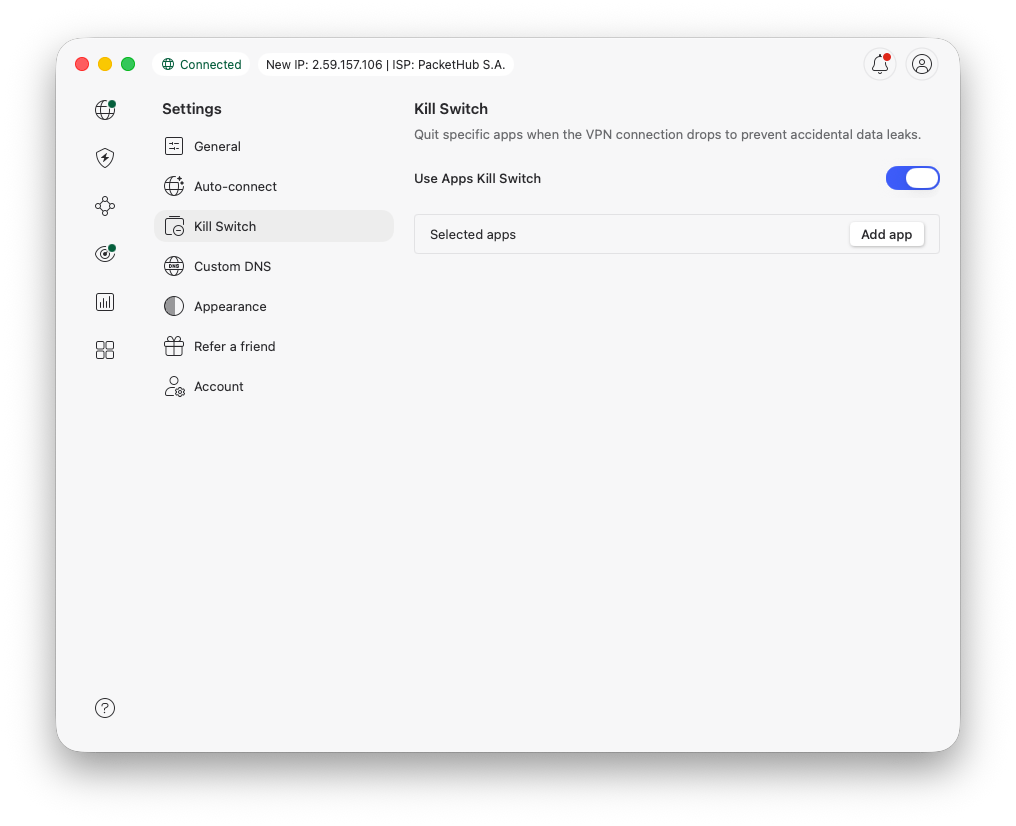Open Custom DNS settings
The width and height of the screenshot is (1016, 826).
click(x=230, y=266)
